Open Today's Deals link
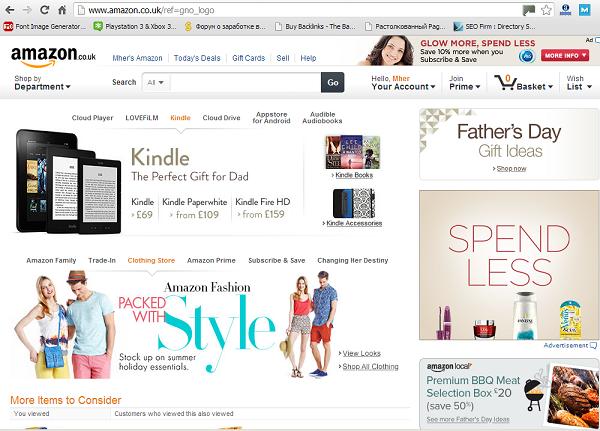 click(197, 58)
